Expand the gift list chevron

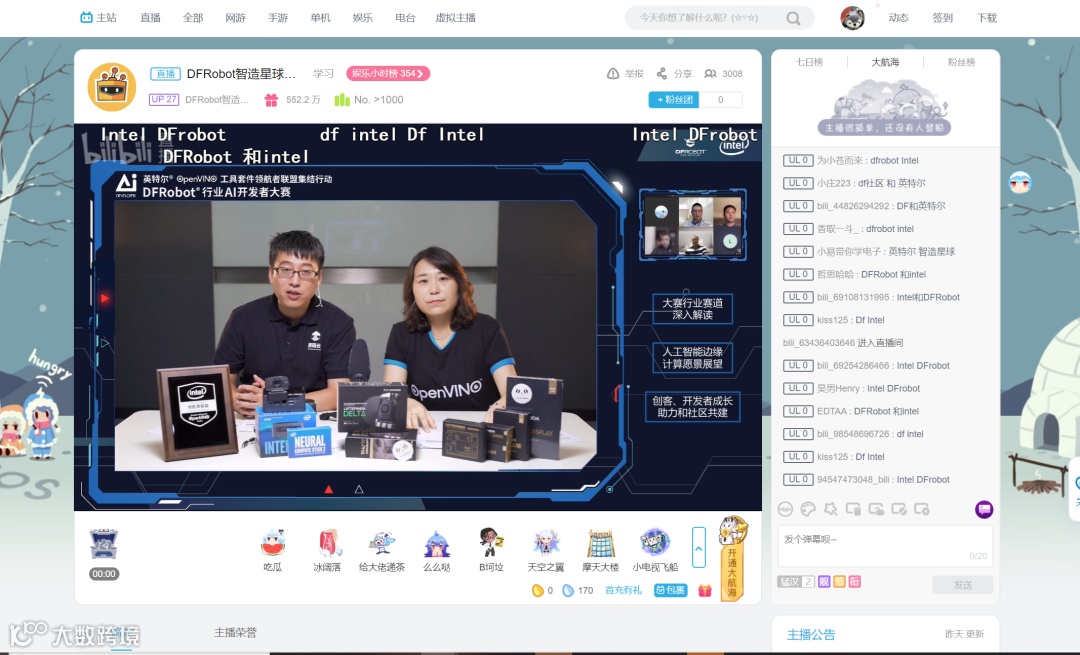698,548
